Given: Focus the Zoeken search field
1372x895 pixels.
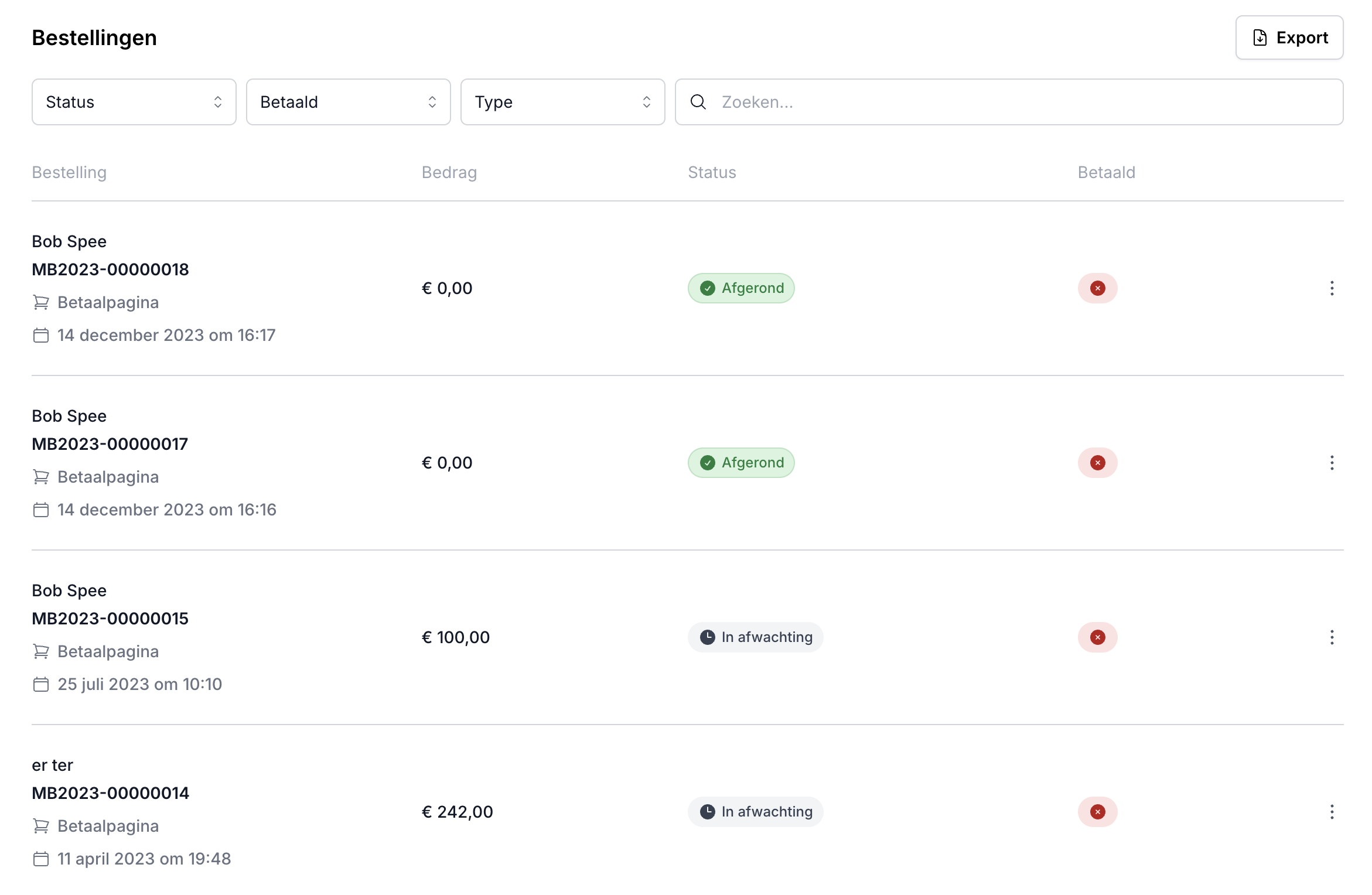Looking at the screenshot, I should point(1019,102).
